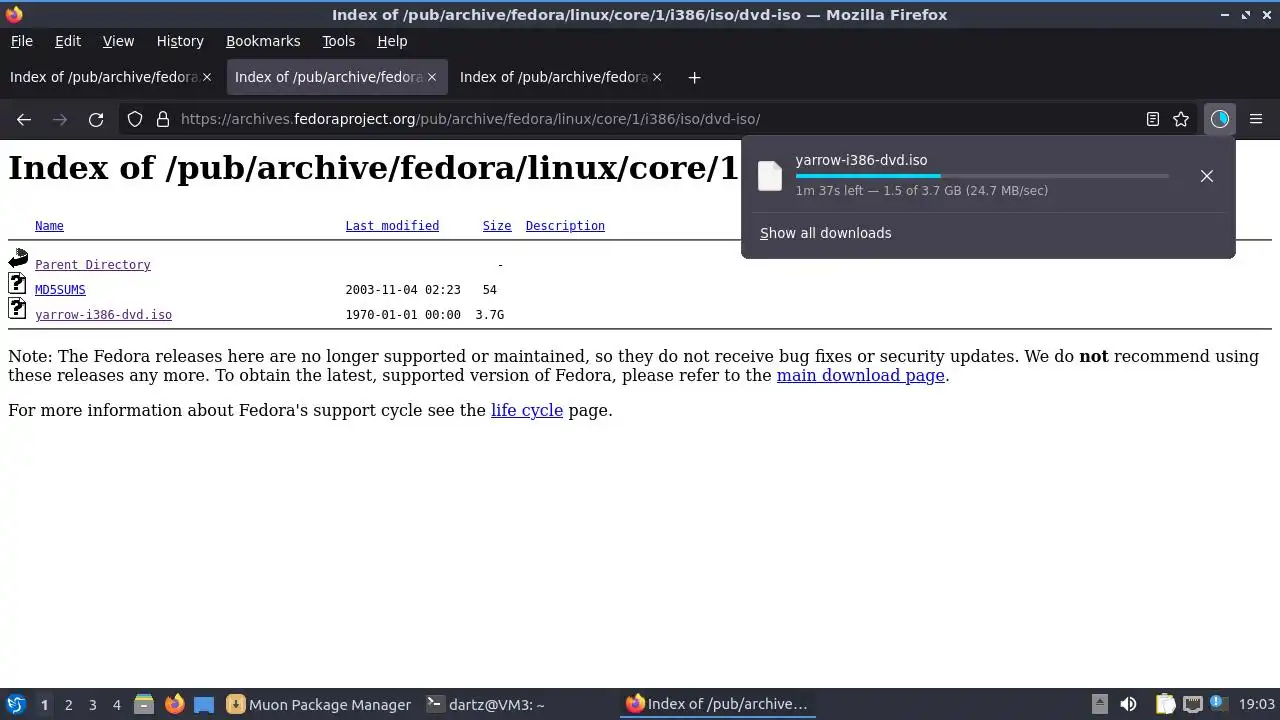1280x720 pixels.
Task: Click the Firefox window taskbar entry
Action: (x=716, y=704)
